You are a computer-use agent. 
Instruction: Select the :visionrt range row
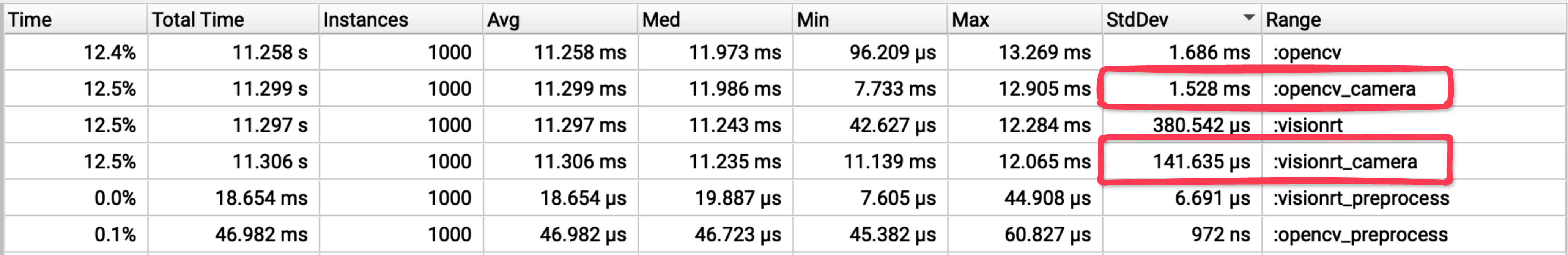pyautogui.click(x=1308, y=125)
